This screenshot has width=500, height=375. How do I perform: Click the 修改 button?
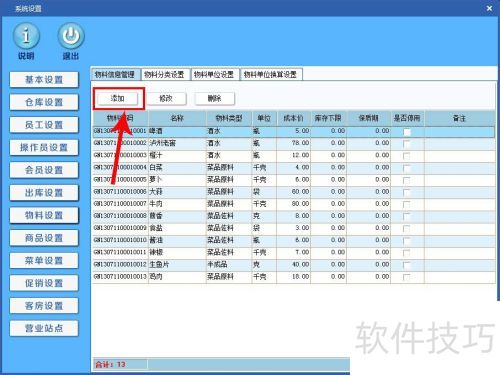pos(166,98)
